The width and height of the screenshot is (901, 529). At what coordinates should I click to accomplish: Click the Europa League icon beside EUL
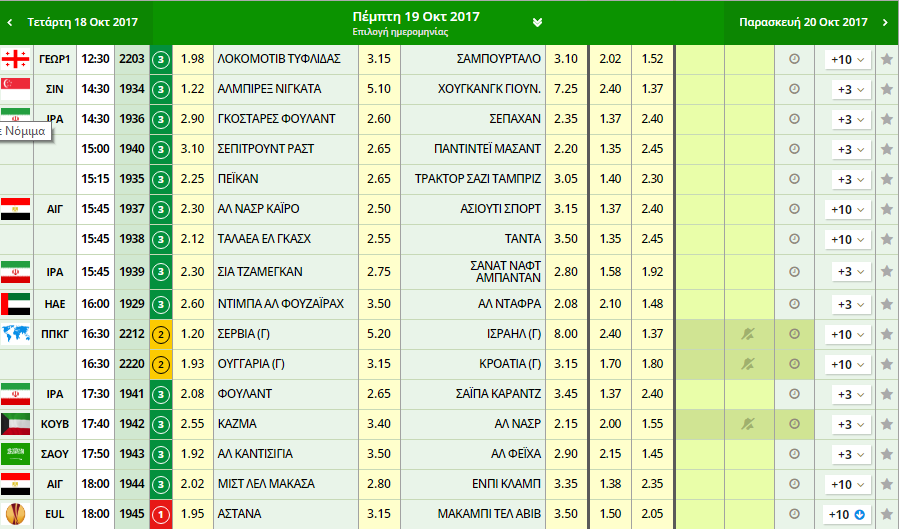pos(16,514)
